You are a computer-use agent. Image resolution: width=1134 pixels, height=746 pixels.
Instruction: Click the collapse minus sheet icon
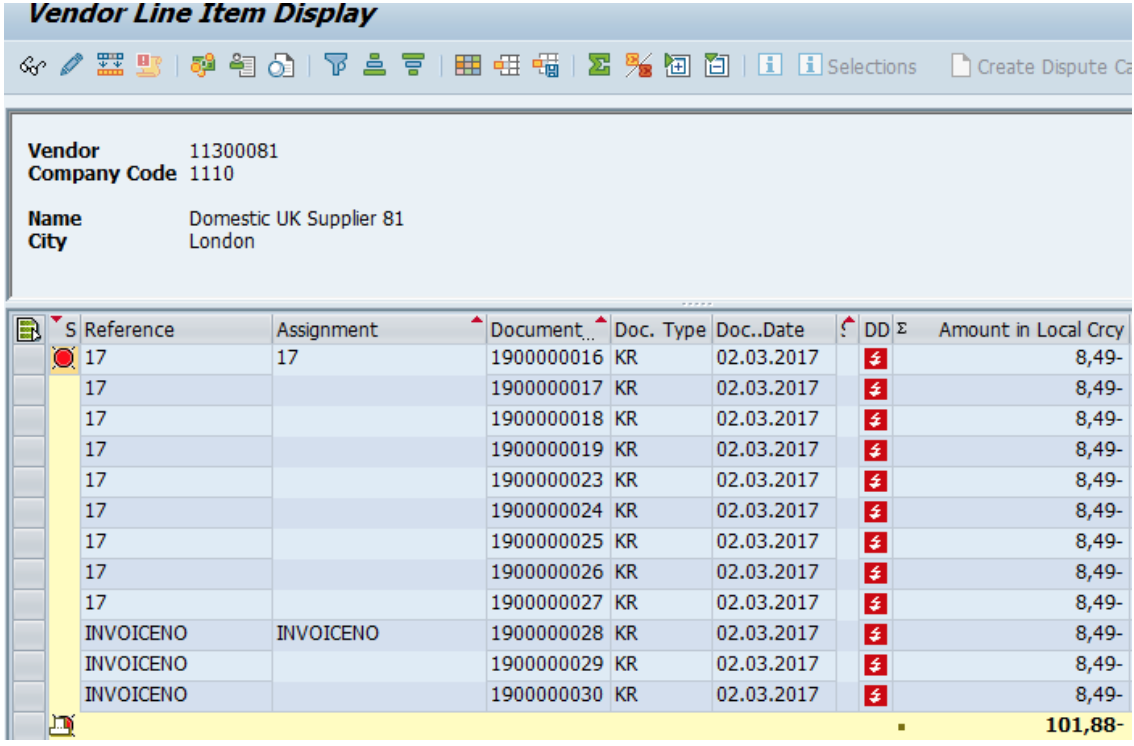[716, 66]
